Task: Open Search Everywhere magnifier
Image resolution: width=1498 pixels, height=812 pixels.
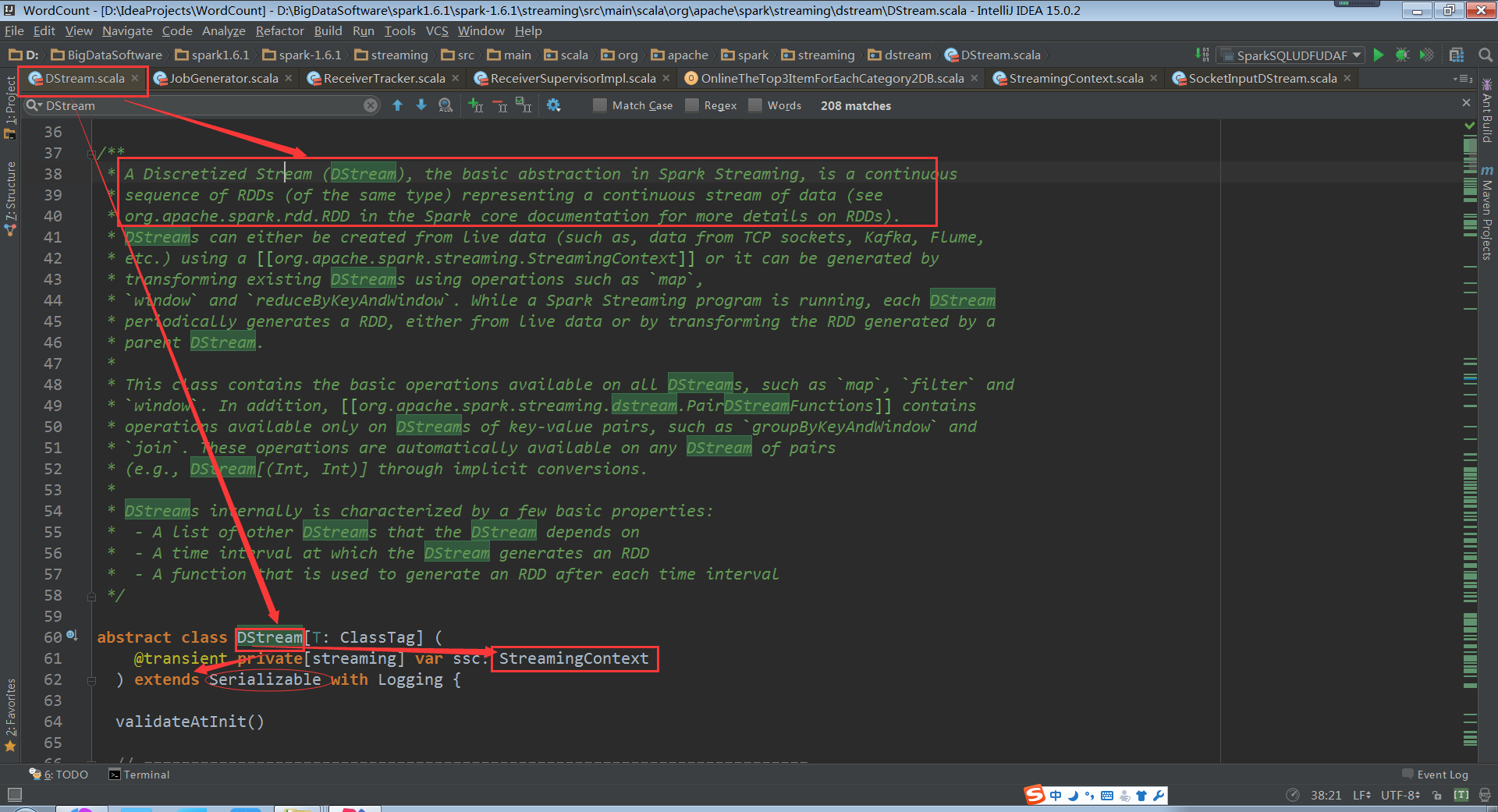Action: [1486, 55]
